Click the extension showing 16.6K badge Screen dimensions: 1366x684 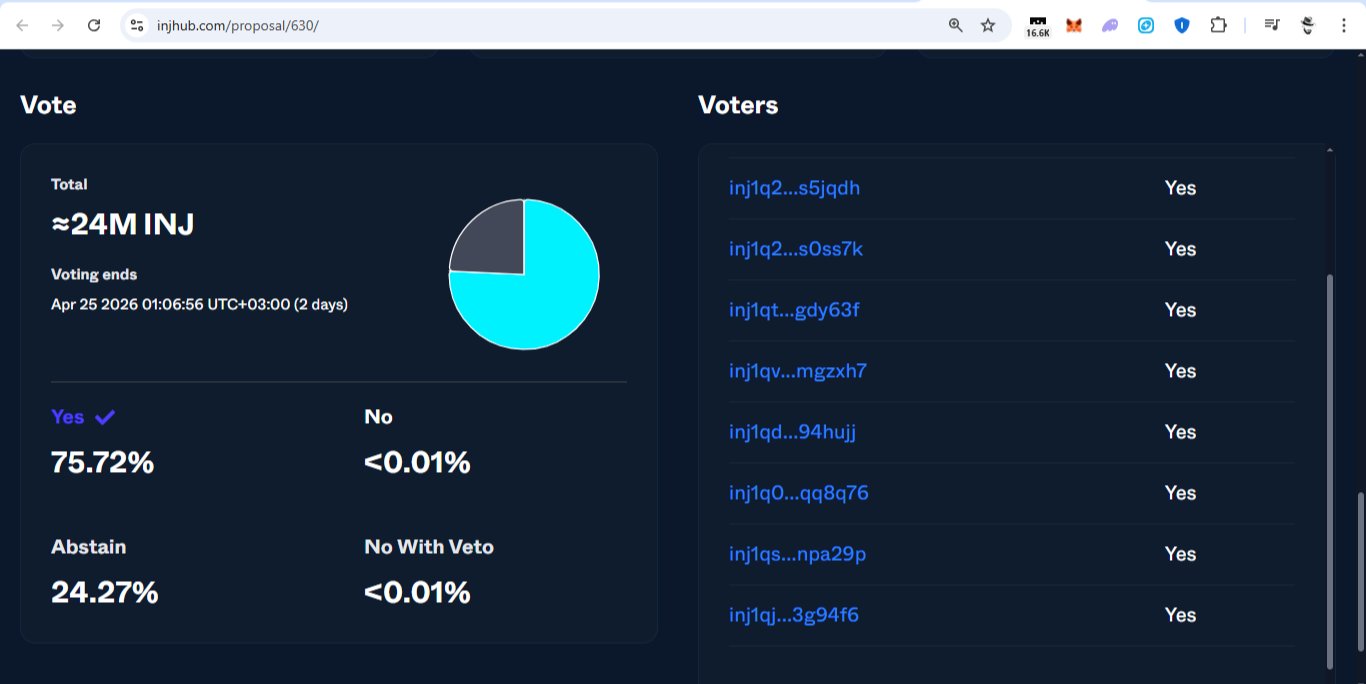(x=1038, y=25)
